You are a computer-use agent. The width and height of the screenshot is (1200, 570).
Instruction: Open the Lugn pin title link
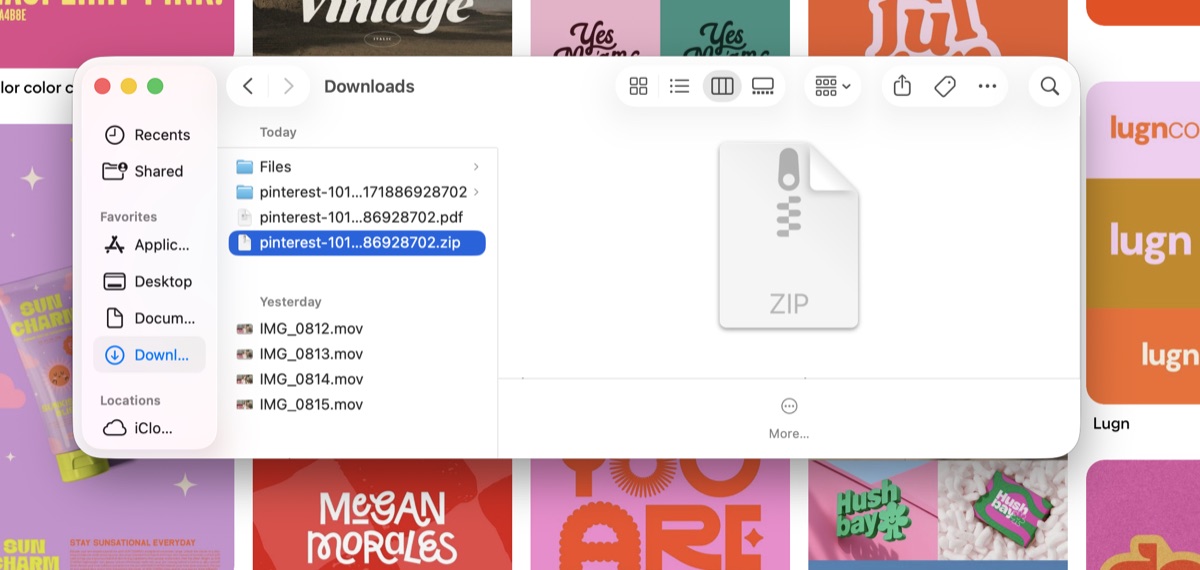click(1111, 423)
